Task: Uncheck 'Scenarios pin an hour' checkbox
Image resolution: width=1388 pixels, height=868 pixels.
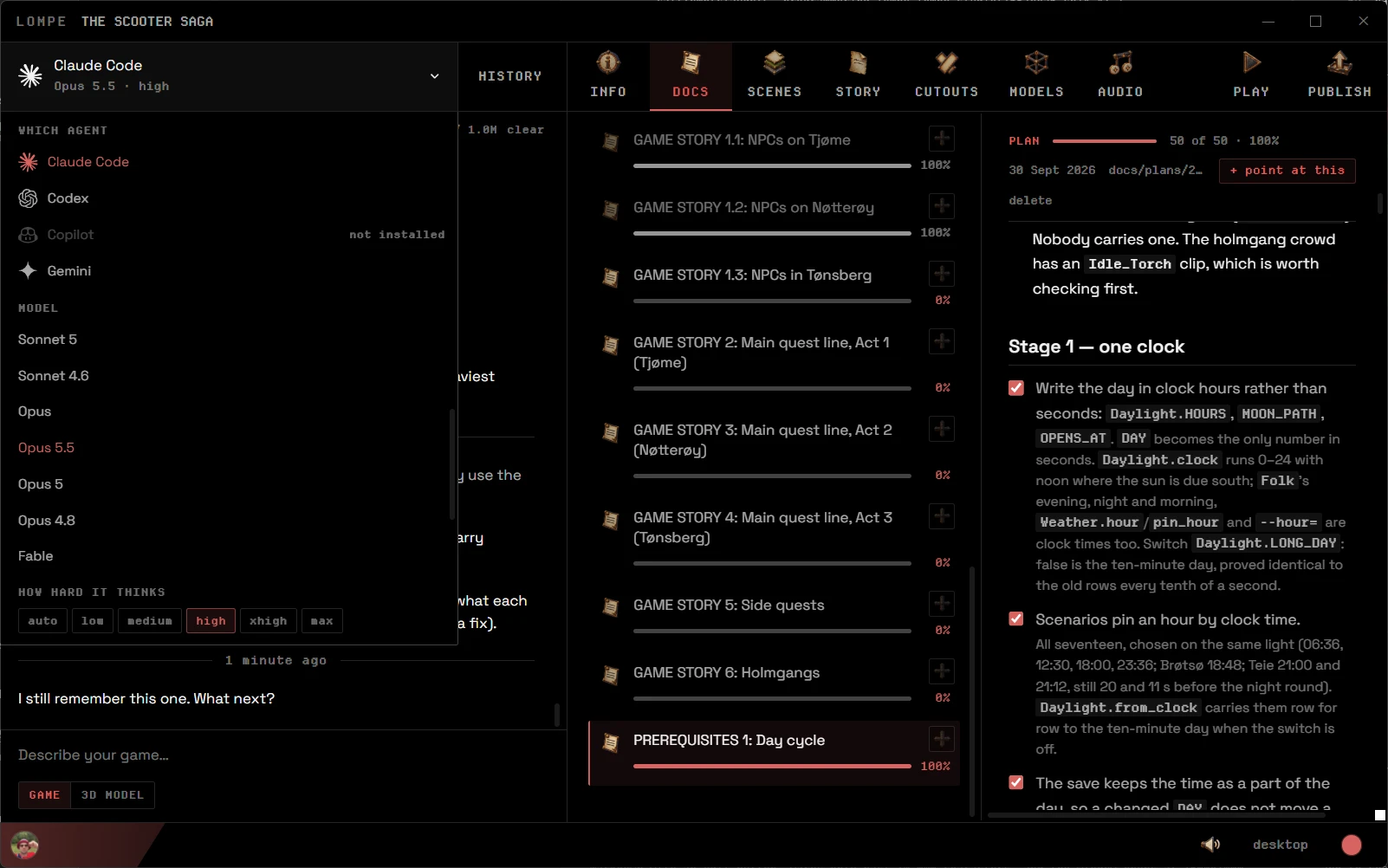Action: pyautogui.click(x=1016, y=619)
